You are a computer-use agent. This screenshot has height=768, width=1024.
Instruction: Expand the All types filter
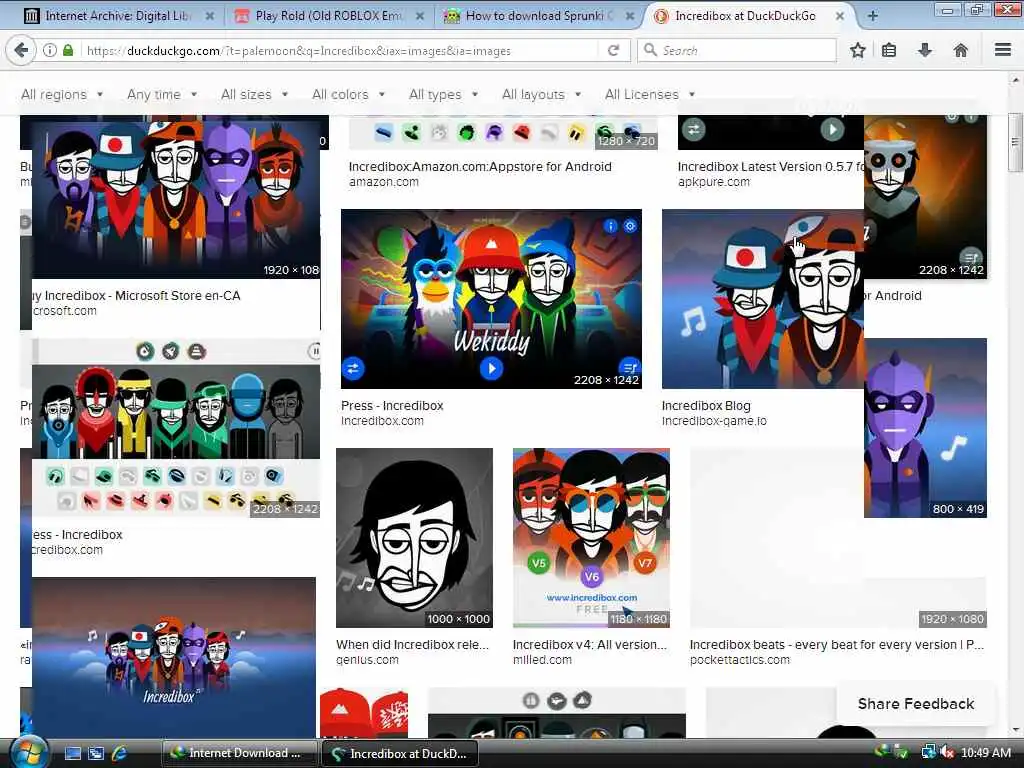[443, 95]
